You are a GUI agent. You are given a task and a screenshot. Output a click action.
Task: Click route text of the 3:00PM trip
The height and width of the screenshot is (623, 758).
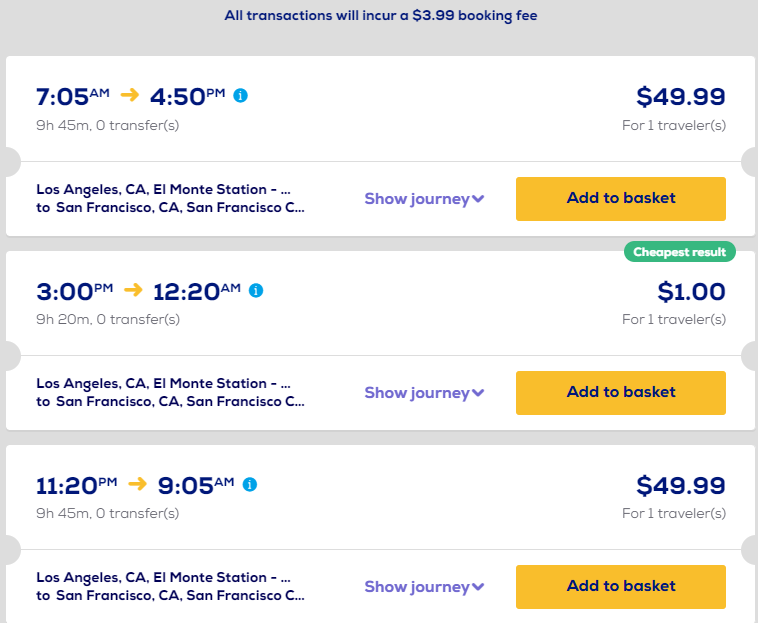click(170, 392)
